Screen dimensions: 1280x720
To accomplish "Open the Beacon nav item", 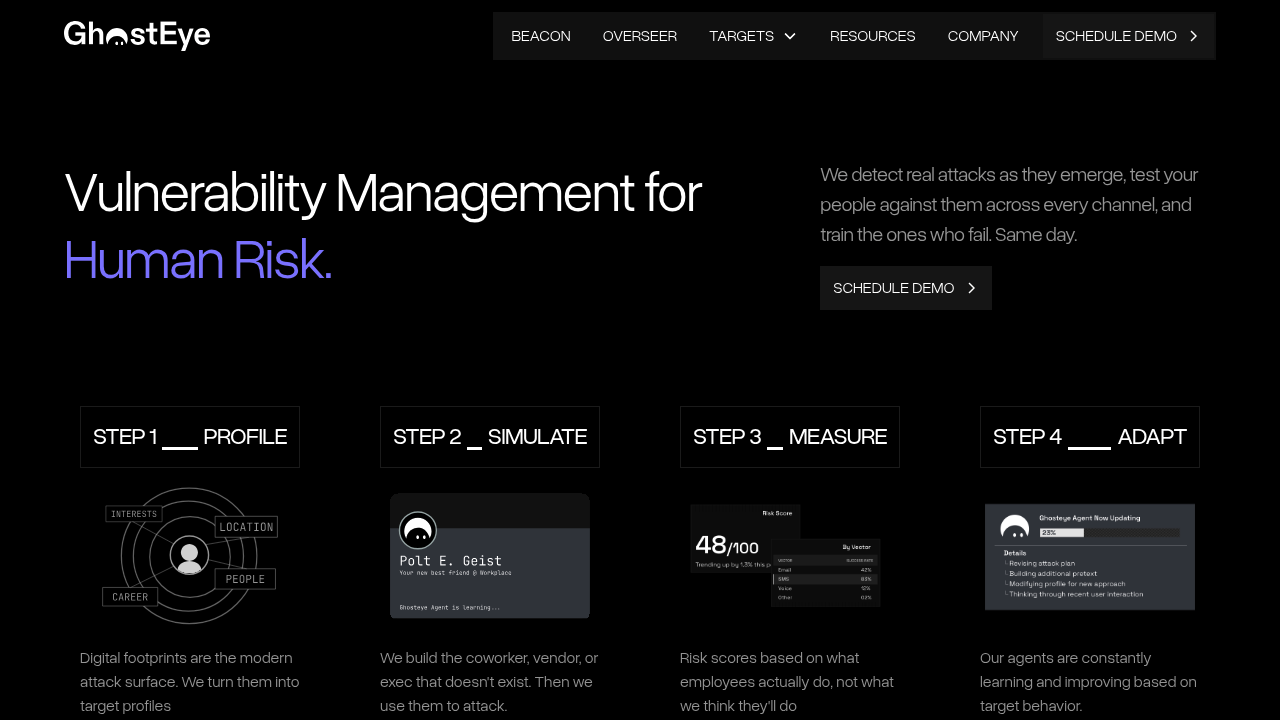I will [541, 36].
